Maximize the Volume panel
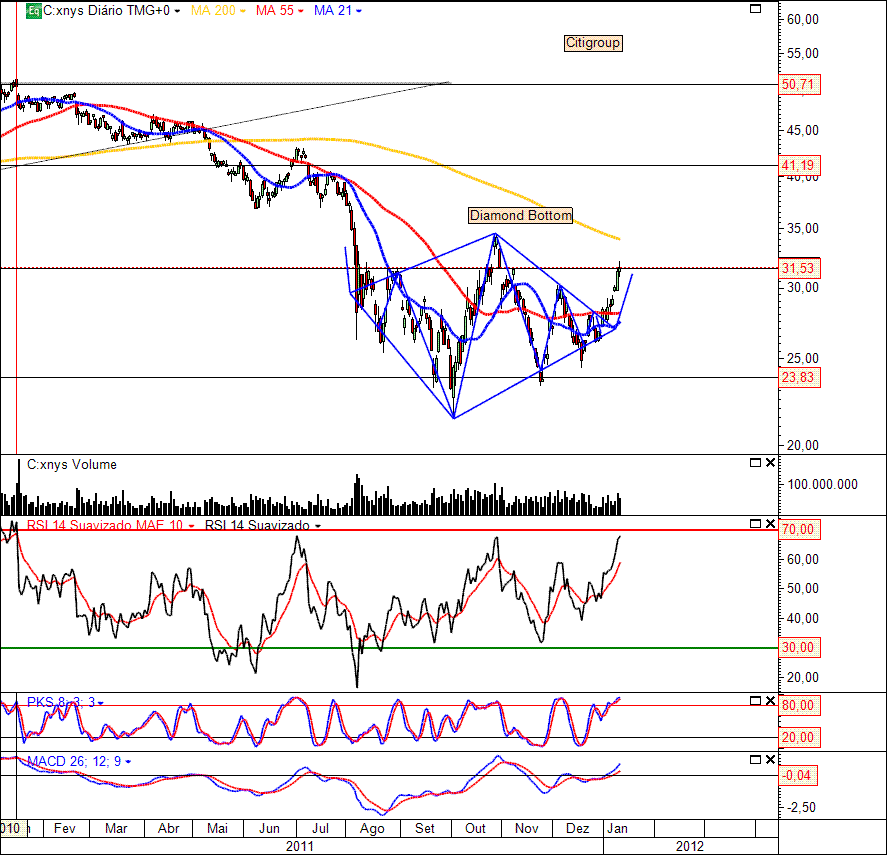Screen dimensions: 887x855 click(755, 463)
